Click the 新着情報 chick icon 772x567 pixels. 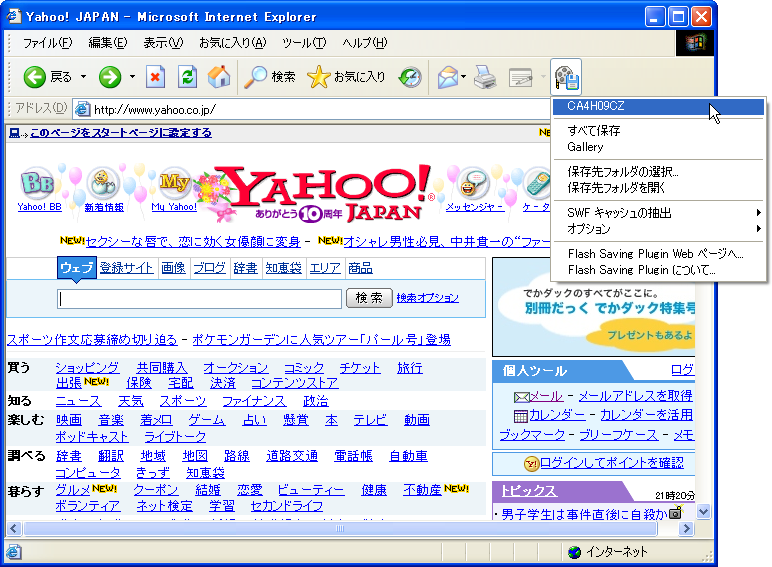[x=103, y=182]
